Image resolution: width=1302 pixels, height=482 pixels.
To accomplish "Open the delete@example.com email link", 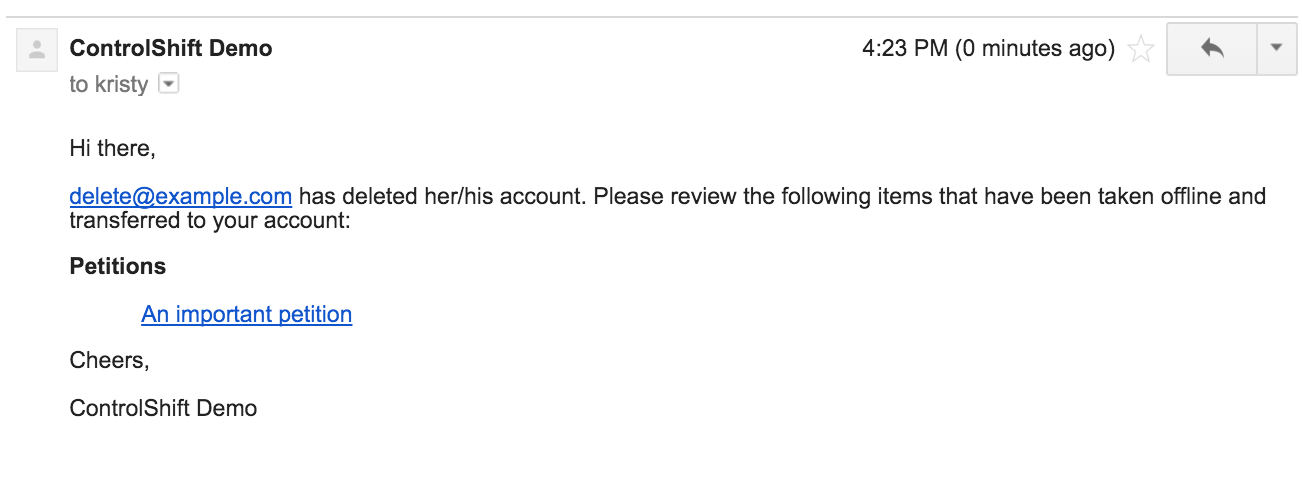I will (x=180, y=196).
